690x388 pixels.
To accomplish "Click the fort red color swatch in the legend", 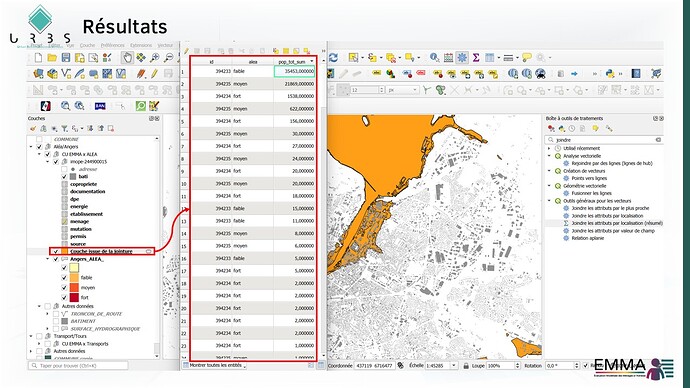I will 74,298.
